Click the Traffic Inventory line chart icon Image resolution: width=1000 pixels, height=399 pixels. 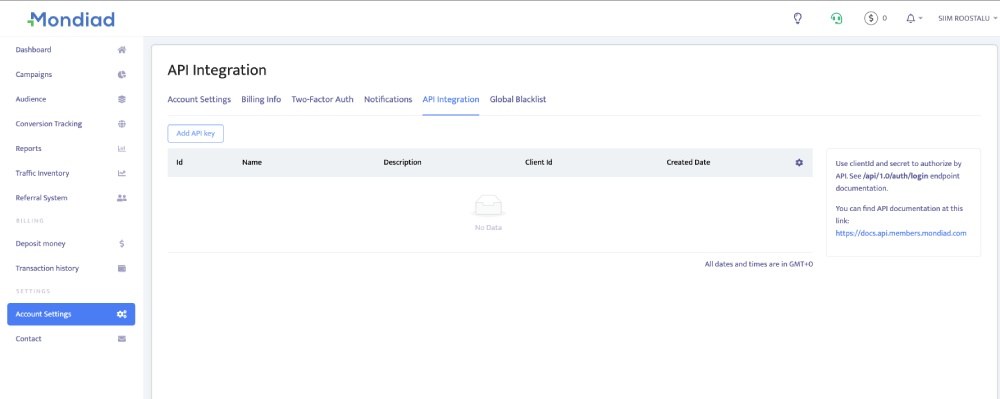coord(122,173)
